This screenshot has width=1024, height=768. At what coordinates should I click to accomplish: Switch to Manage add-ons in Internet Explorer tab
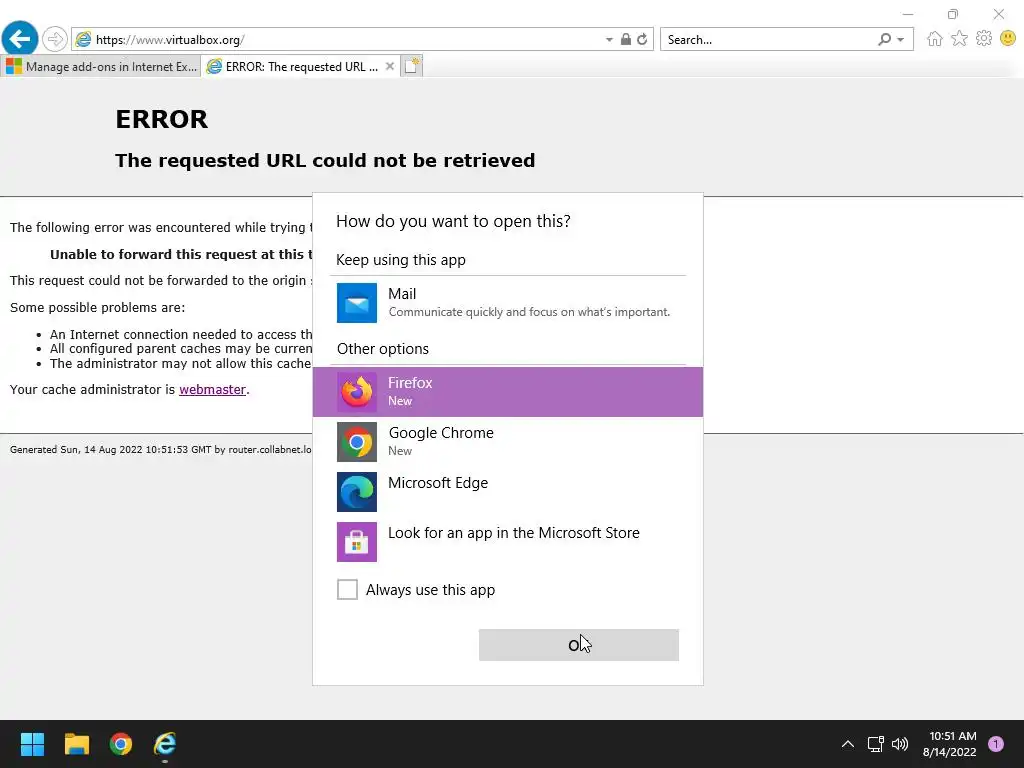[101, 67]
